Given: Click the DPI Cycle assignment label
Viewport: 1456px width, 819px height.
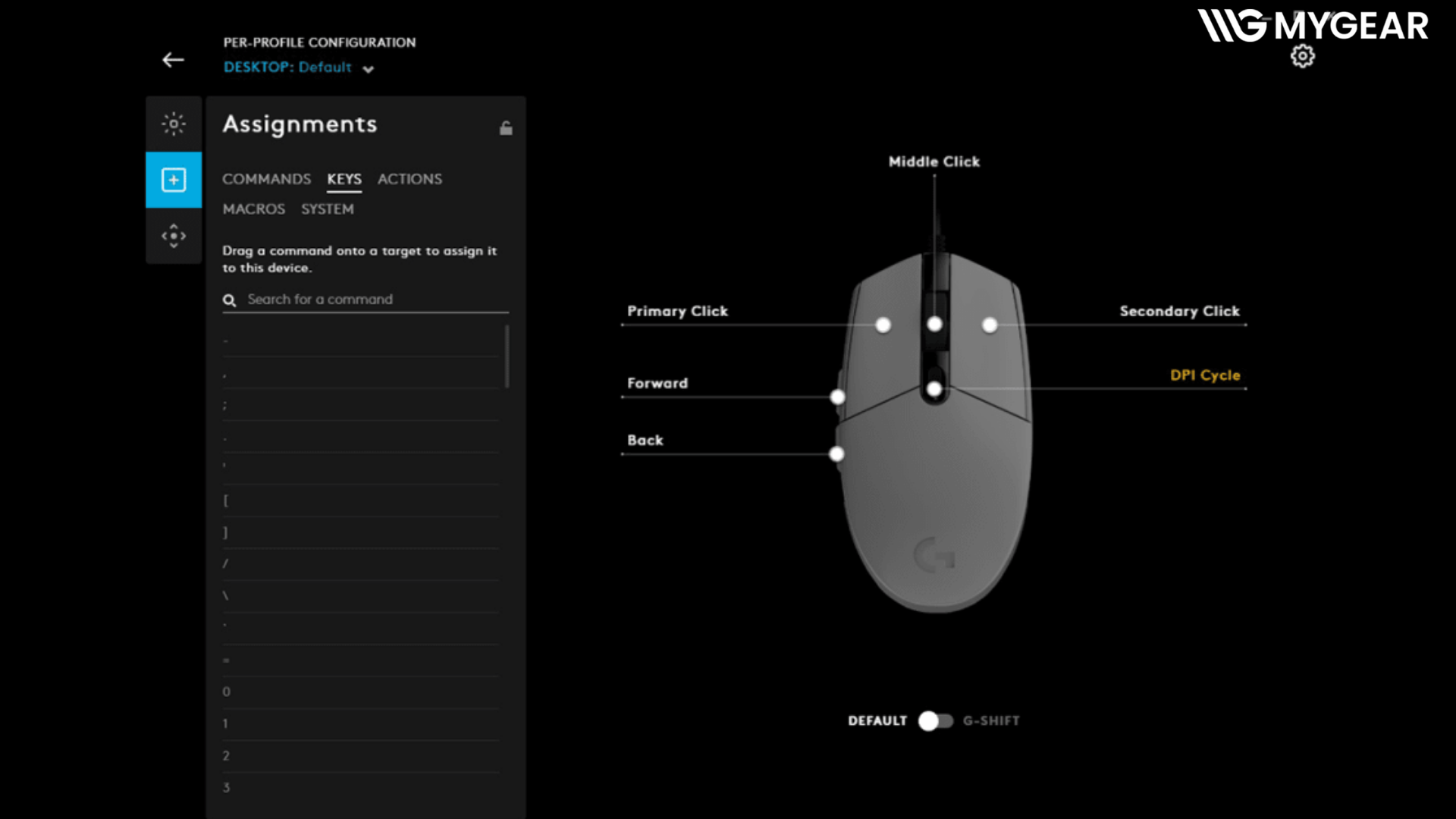Looking at the screenshot, I should pyautogui.click(x=1204, y=375).
